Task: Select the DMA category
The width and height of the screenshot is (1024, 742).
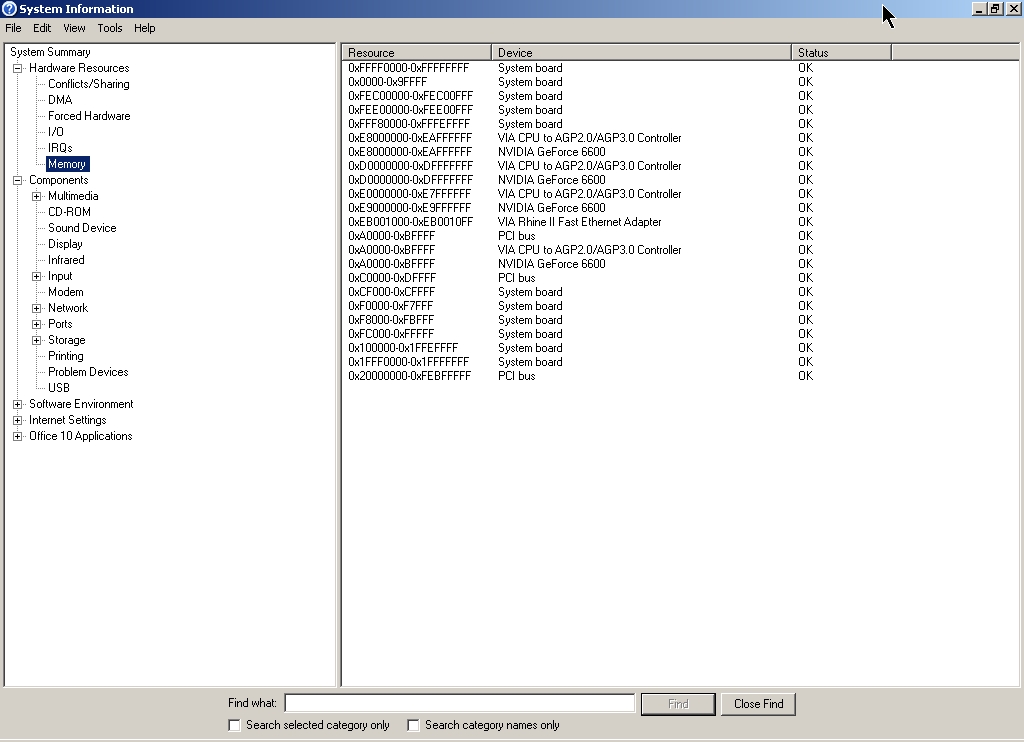Action: 60,100
